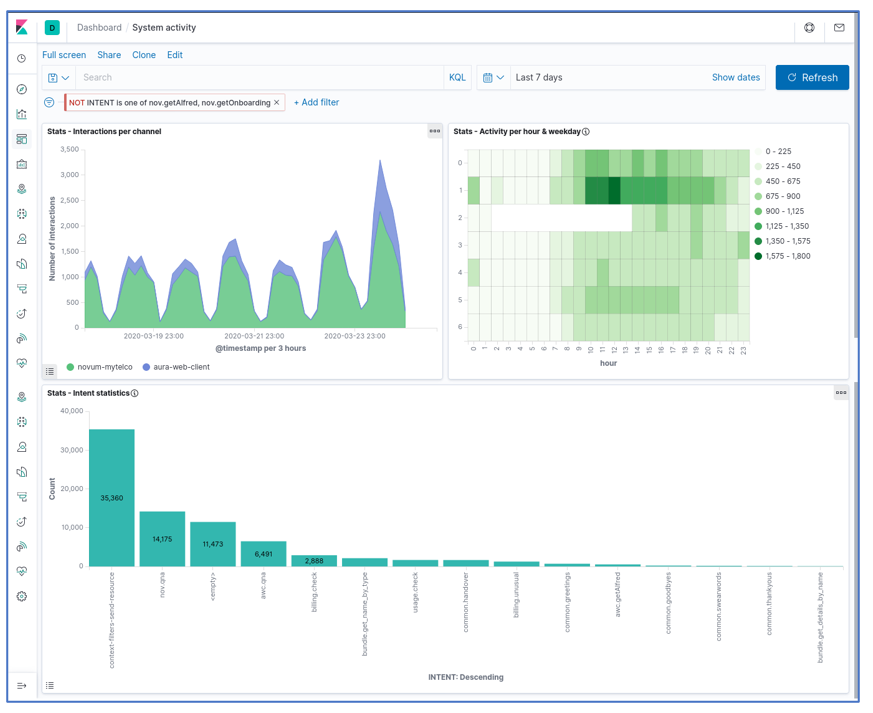Image resolution: width=873 pixels, height=713 pixels.
Task: Select the 225 - 450 heatmap legend
Action: click(x=778, y=166)
